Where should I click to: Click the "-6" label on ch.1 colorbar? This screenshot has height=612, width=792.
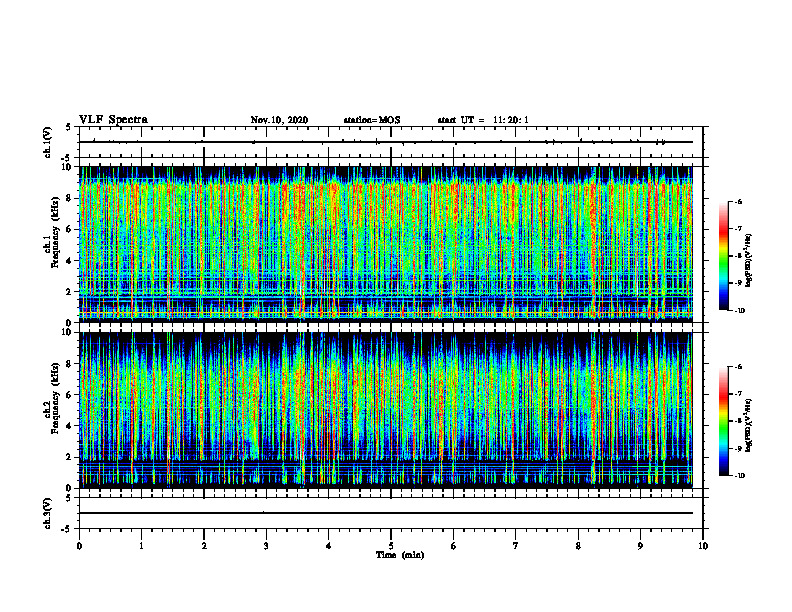coord(738,201)
